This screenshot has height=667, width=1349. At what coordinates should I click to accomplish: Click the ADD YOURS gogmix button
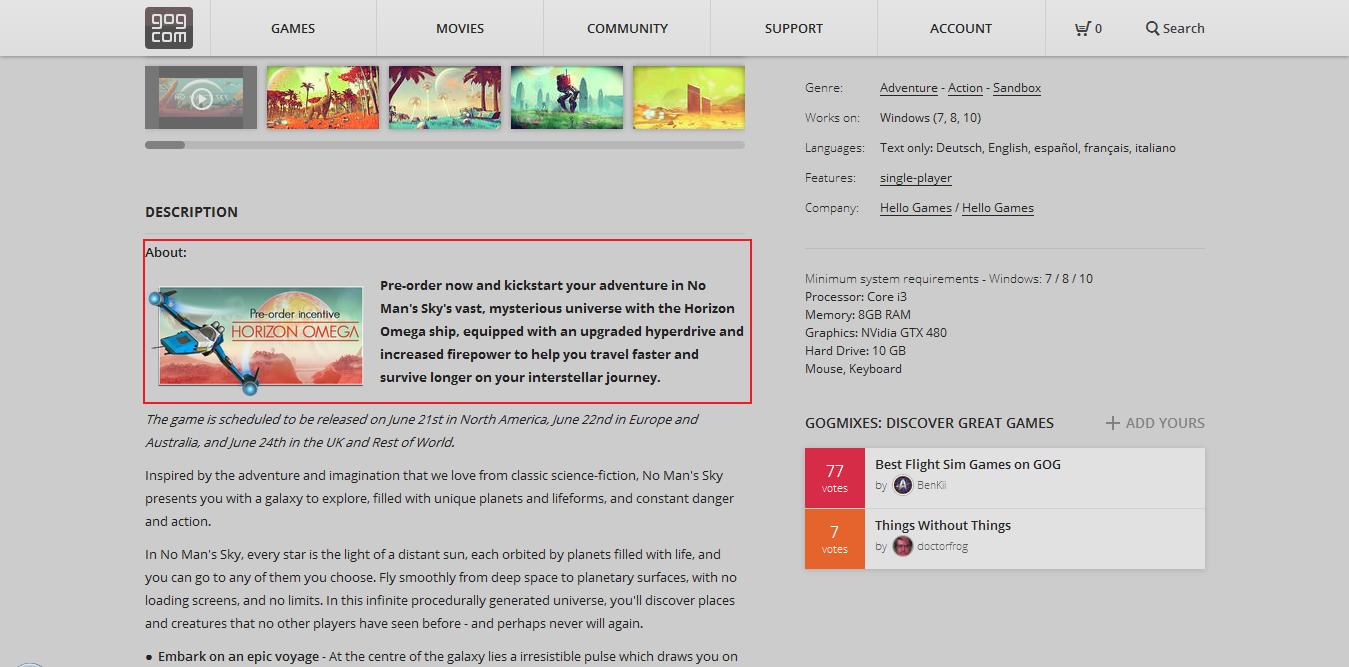1155,423
